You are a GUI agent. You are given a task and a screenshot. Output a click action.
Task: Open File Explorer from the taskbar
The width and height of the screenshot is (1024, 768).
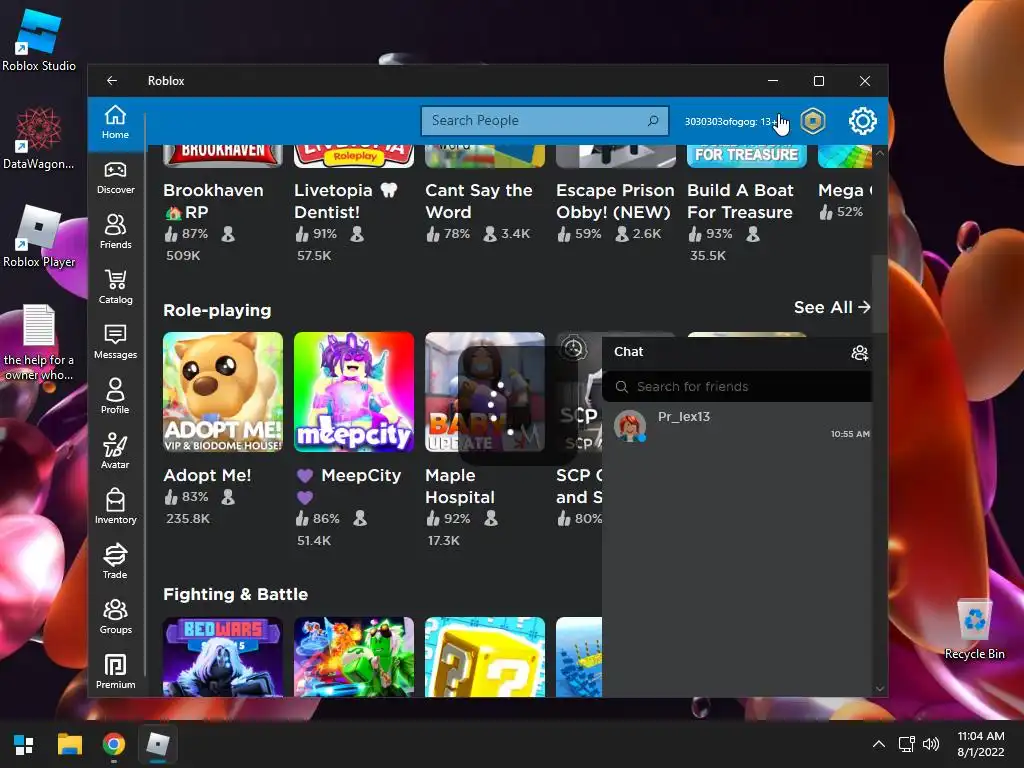click(x=69, y=744)
